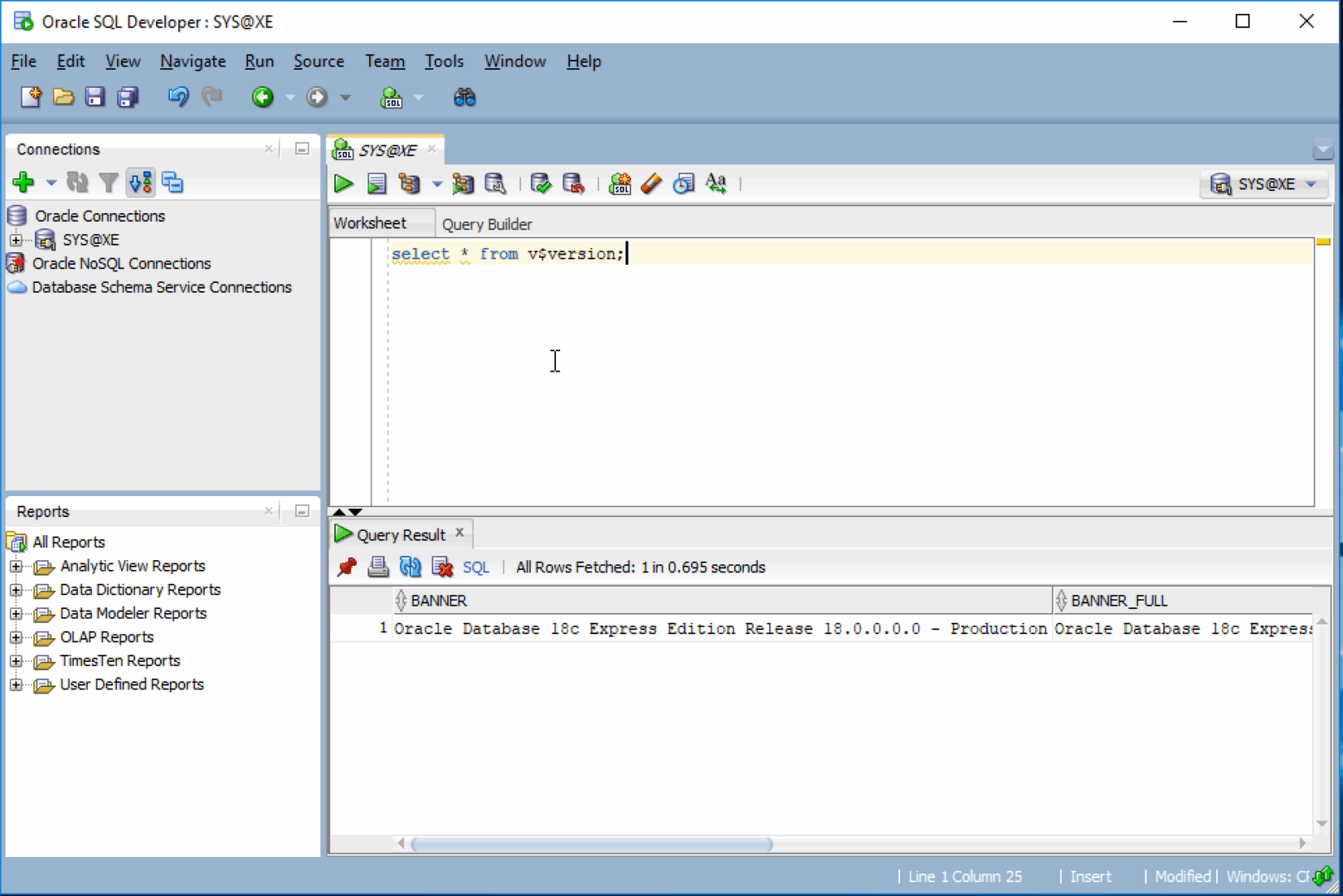Switch to the Query Builder tab
1343x896 pixels.
(x=487, y=223)
